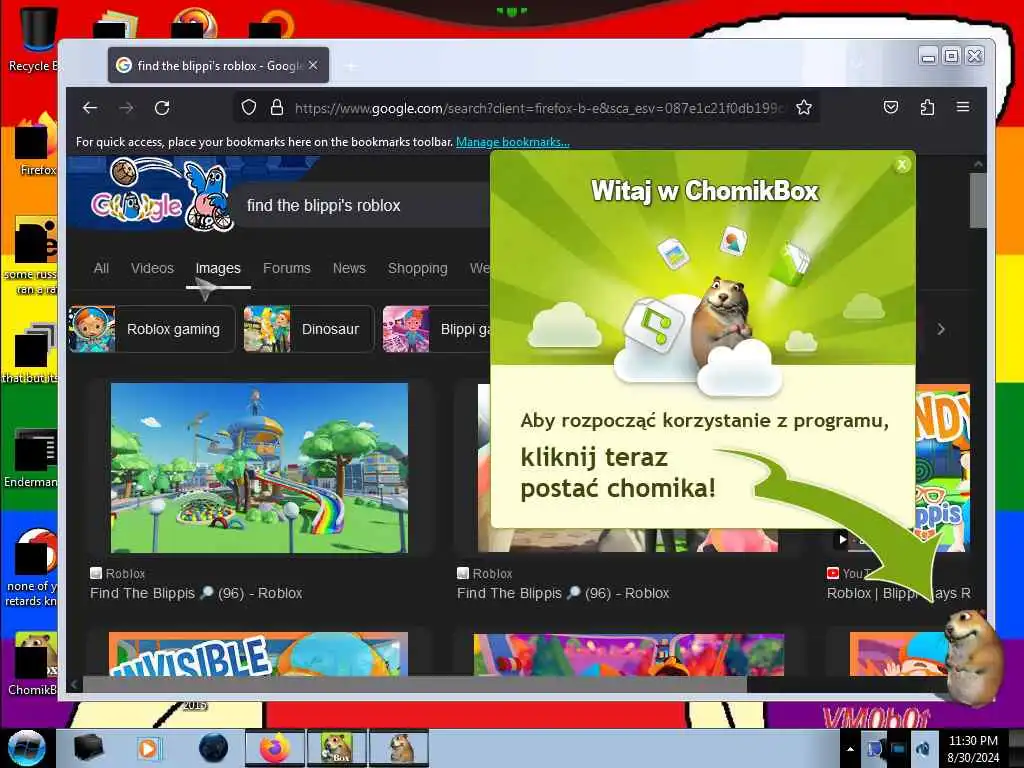Screen dimensions: 1024x768
Task: Click scrollbar up arrow at top right
Action: click(978, 163)
